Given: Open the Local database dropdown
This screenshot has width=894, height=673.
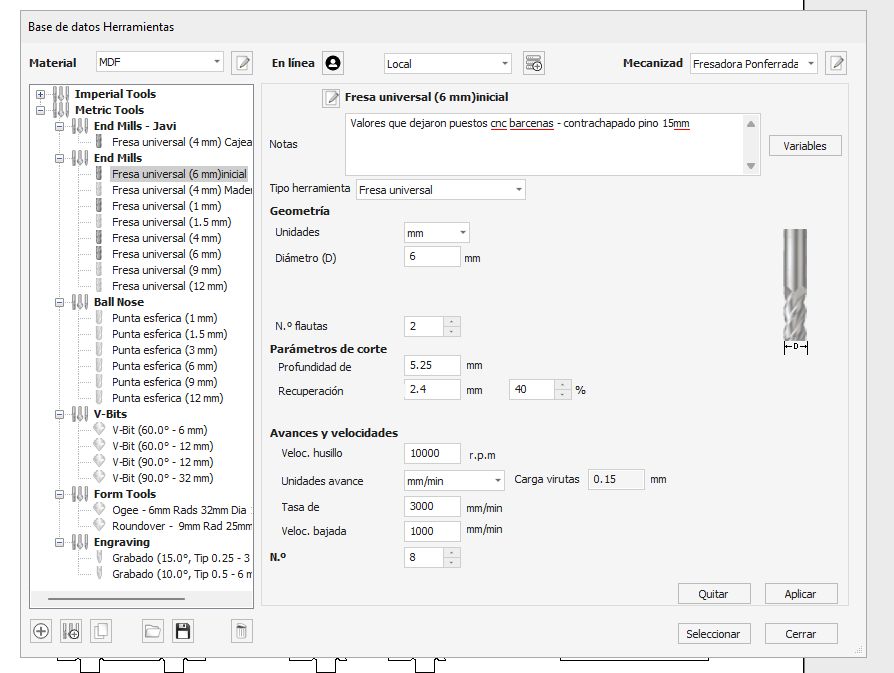Looking at the screenshot, I should (x=448, y=64).
